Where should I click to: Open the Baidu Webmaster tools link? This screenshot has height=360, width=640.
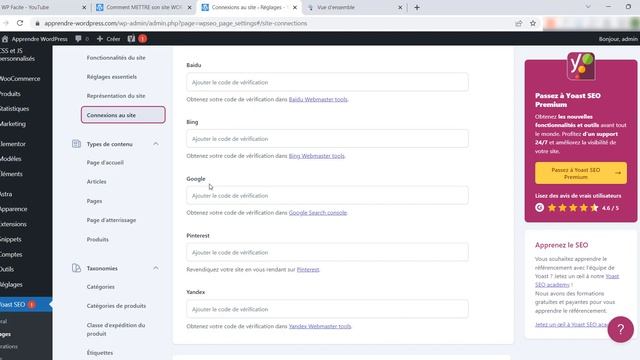[x=318, y=99]
